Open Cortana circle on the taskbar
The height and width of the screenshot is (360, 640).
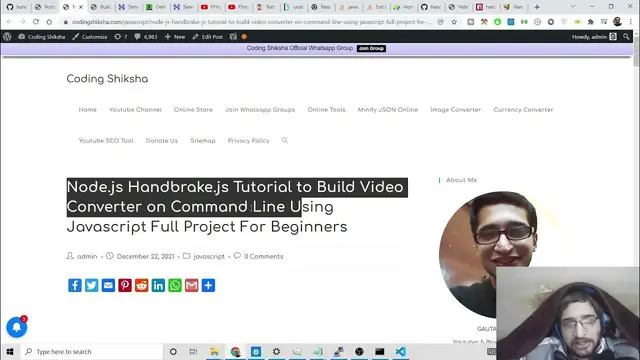pos(173,351)
